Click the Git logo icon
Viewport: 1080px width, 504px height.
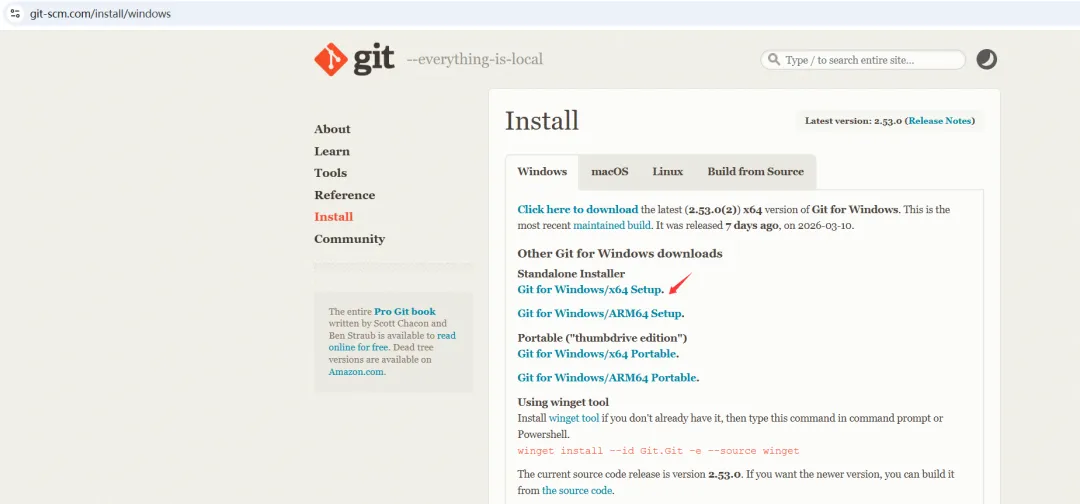[331, 59]
